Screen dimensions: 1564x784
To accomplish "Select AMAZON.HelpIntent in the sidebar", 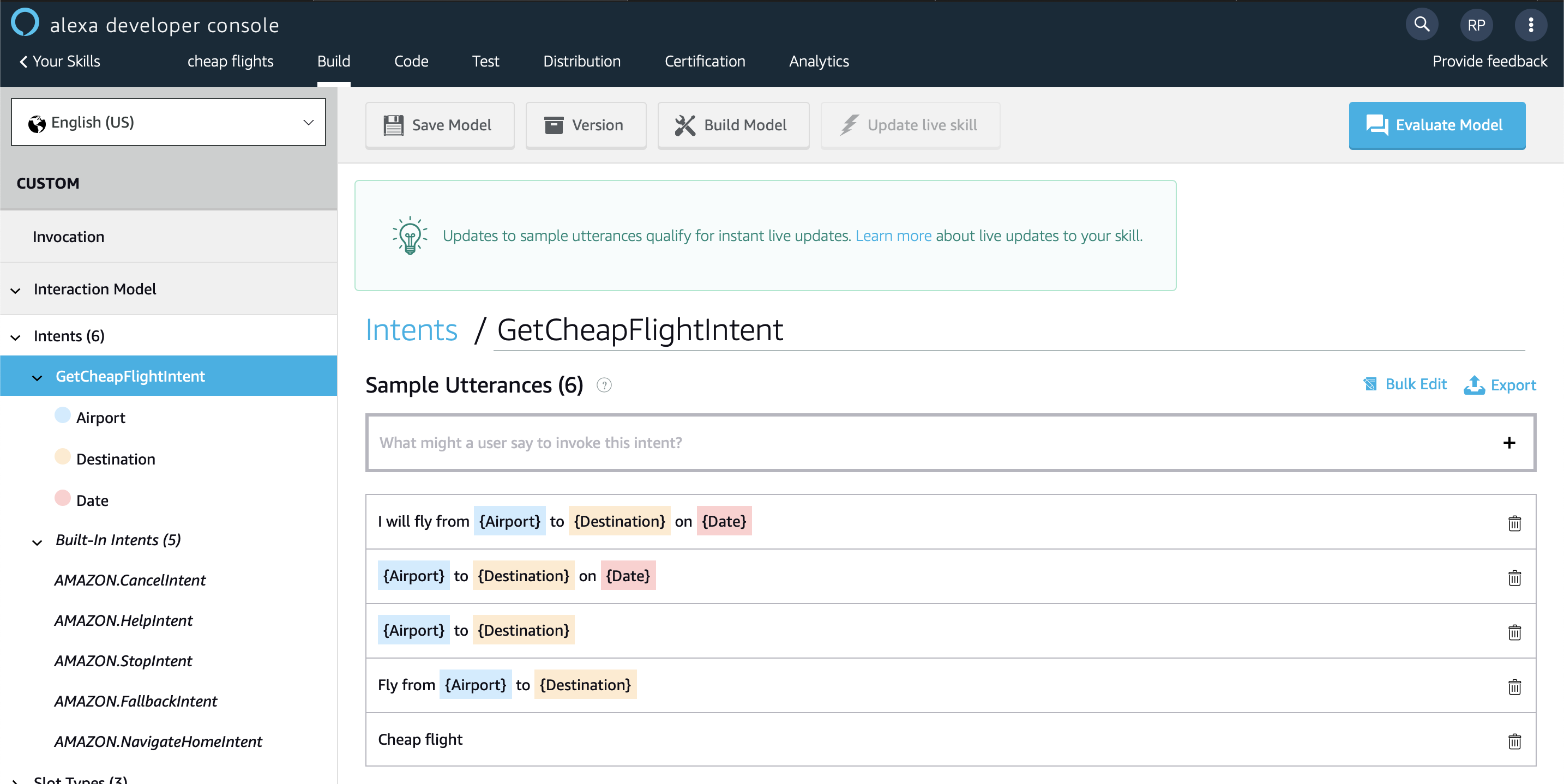I will point(123,620).
